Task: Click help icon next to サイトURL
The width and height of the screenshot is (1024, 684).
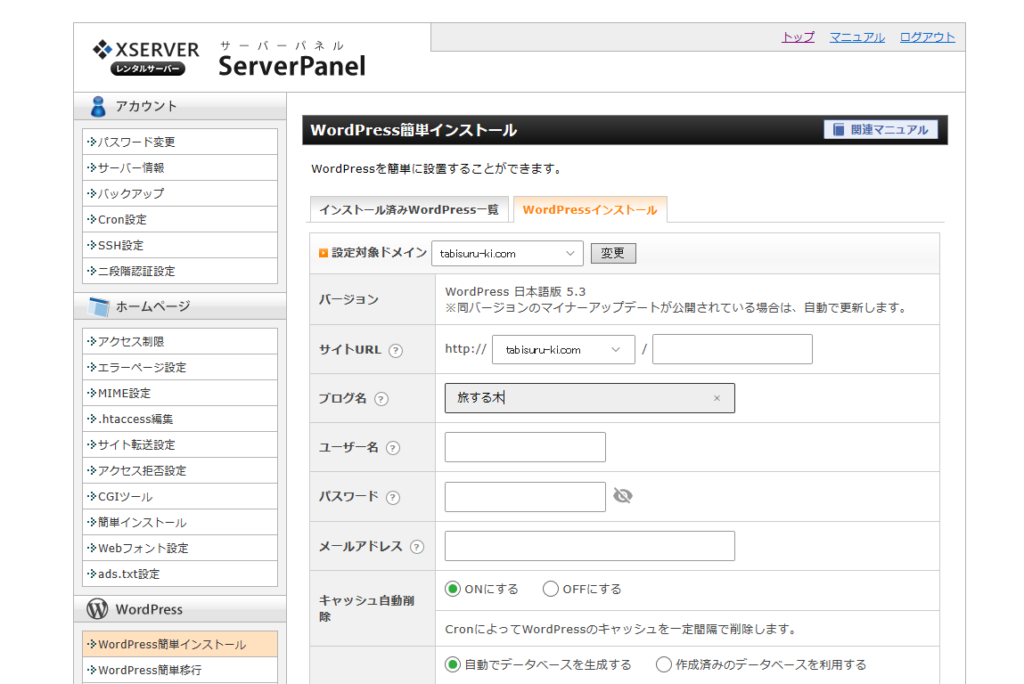Action: [x=395, y=350]
